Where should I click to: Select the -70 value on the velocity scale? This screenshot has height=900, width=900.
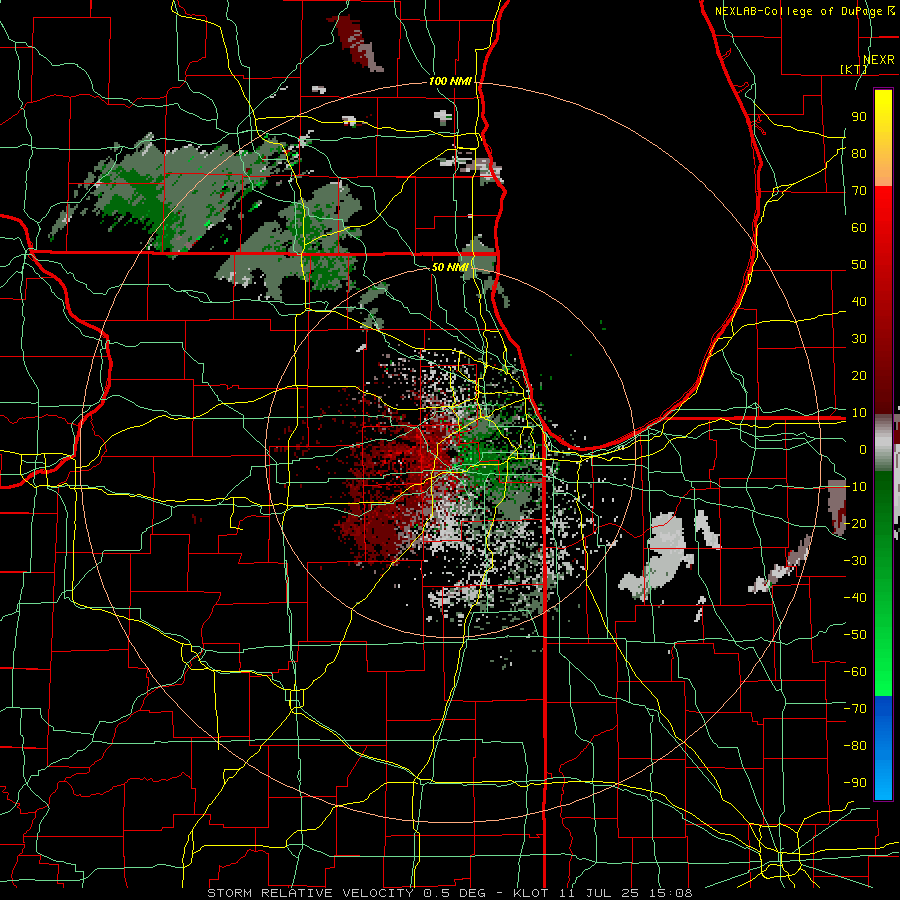point(856,708)
